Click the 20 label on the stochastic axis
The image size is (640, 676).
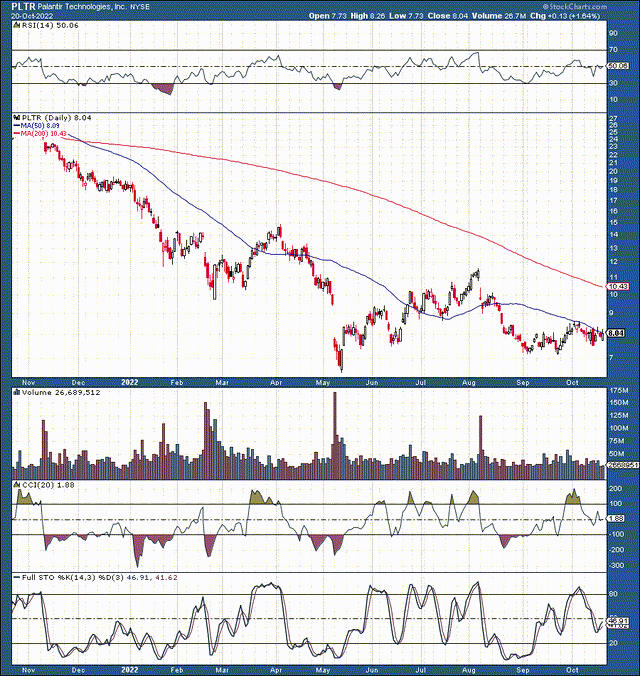(614, 643)
